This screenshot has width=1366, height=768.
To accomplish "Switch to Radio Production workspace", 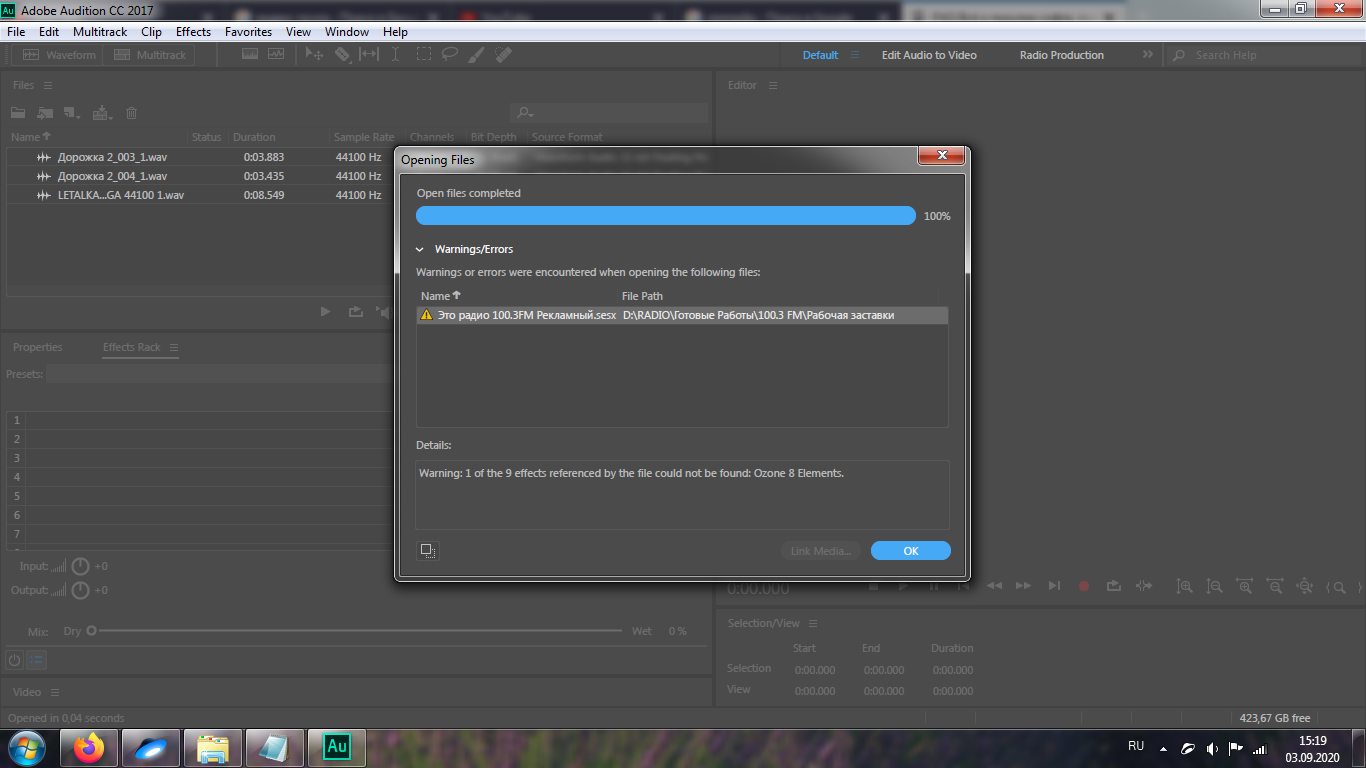I will click(x=1062, y=56).
